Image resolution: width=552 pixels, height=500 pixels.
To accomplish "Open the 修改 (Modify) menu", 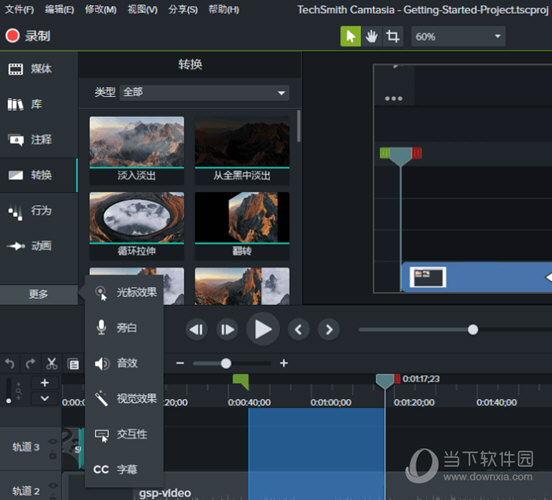I will click(101, 10).
